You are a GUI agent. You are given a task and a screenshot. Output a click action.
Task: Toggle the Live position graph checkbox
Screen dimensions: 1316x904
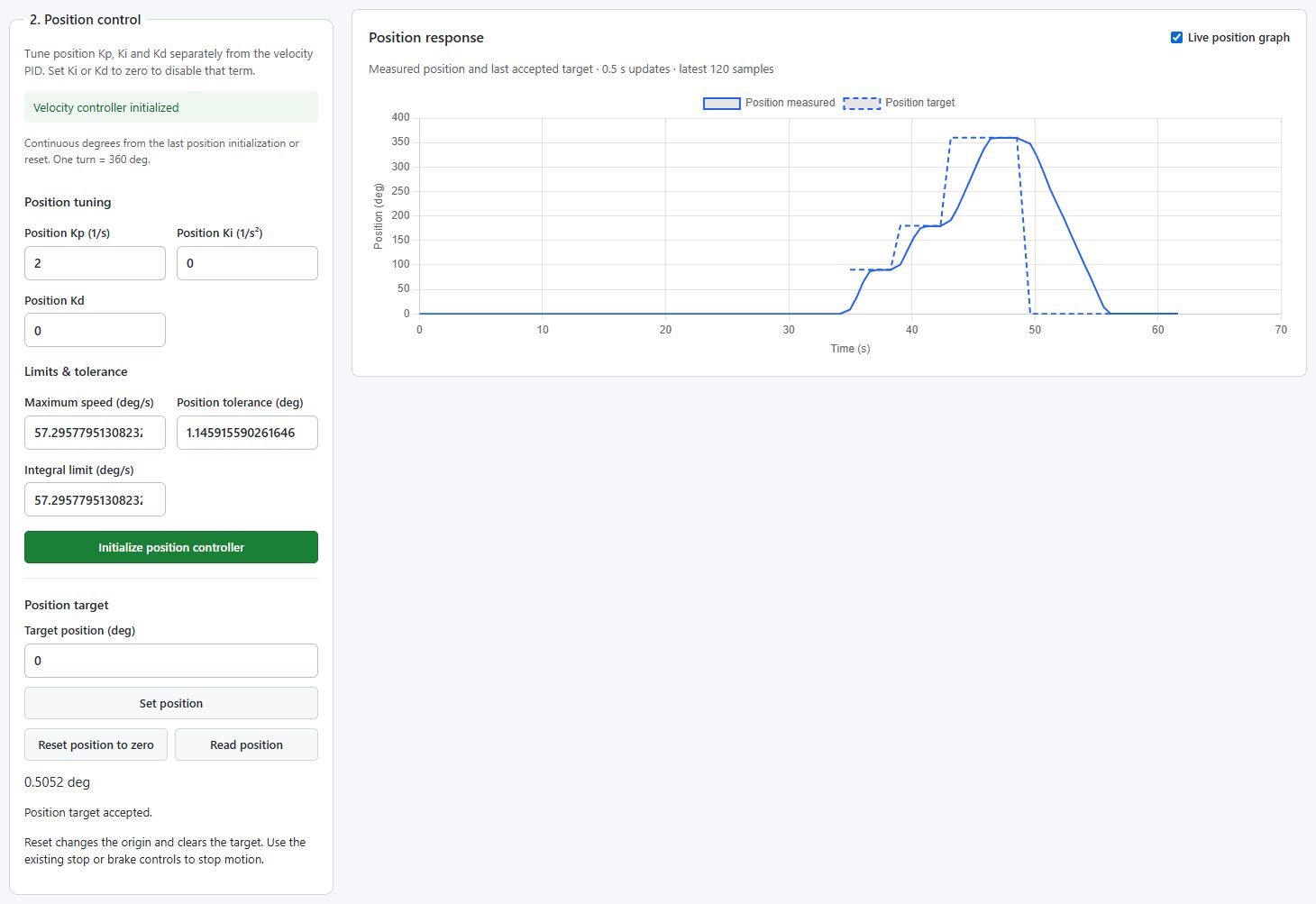(x=1176, y=38)
